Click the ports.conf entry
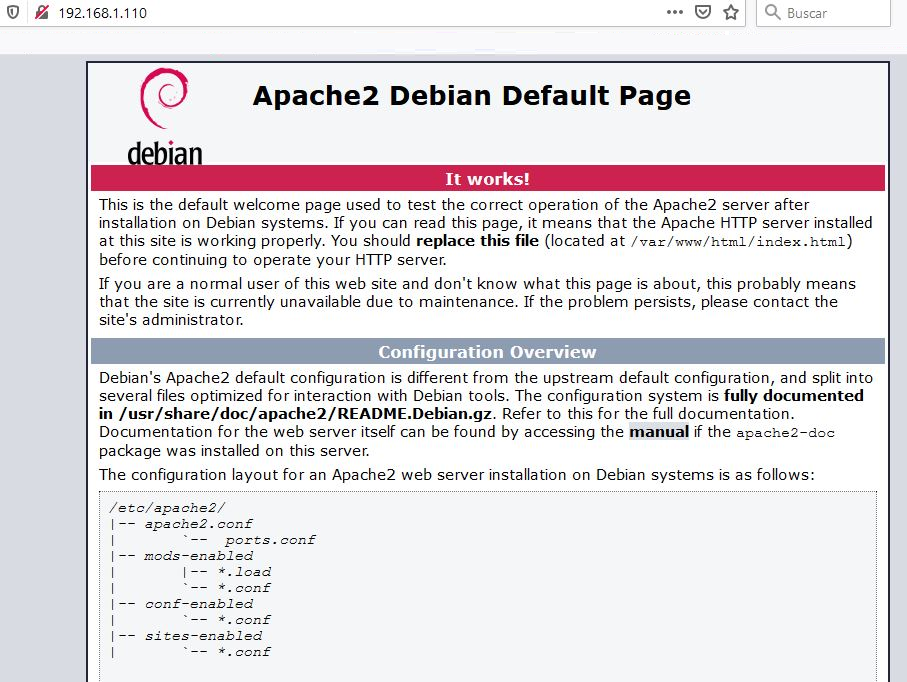 (x=270, y=540)
